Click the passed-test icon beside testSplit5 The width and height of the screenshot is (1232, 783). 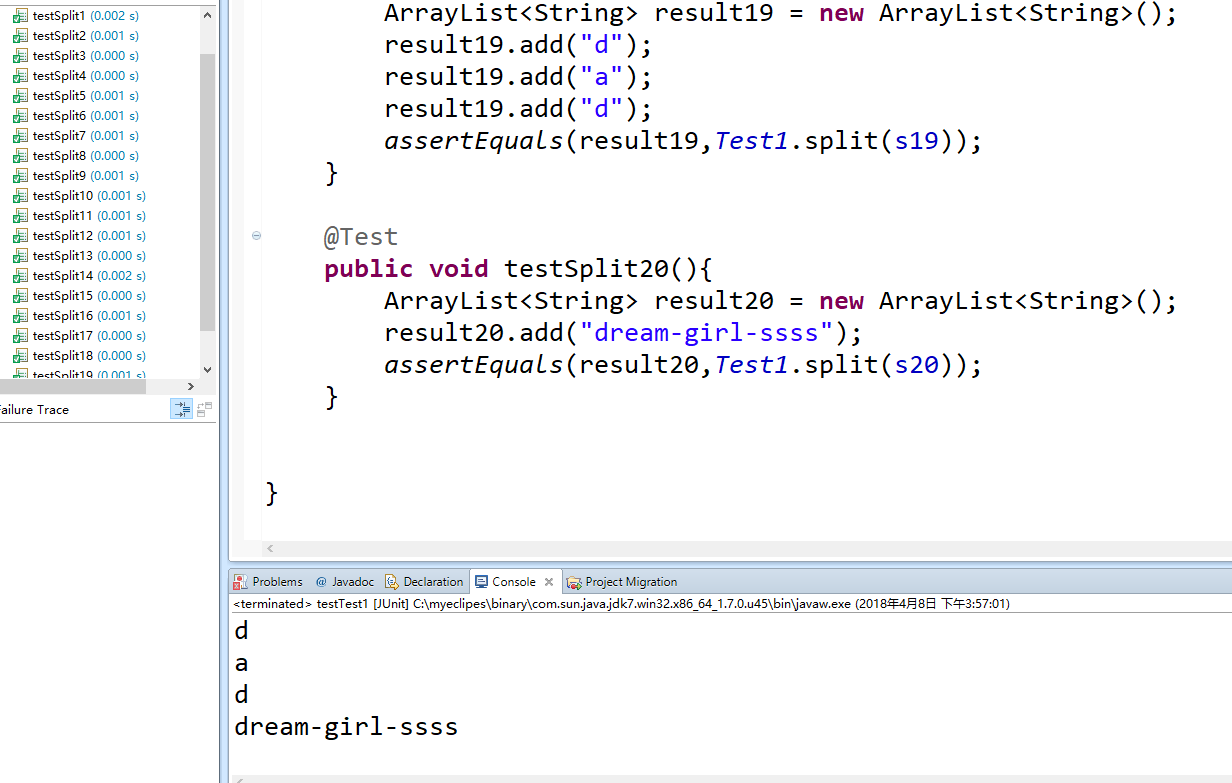click(x=20, y=96)
